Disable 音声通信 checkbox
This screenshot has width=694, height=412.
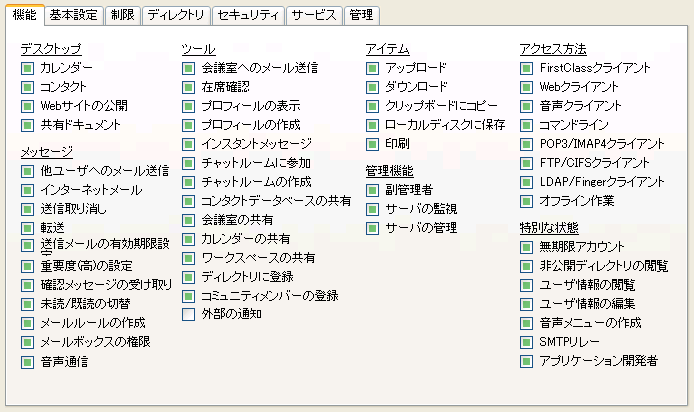27,361
